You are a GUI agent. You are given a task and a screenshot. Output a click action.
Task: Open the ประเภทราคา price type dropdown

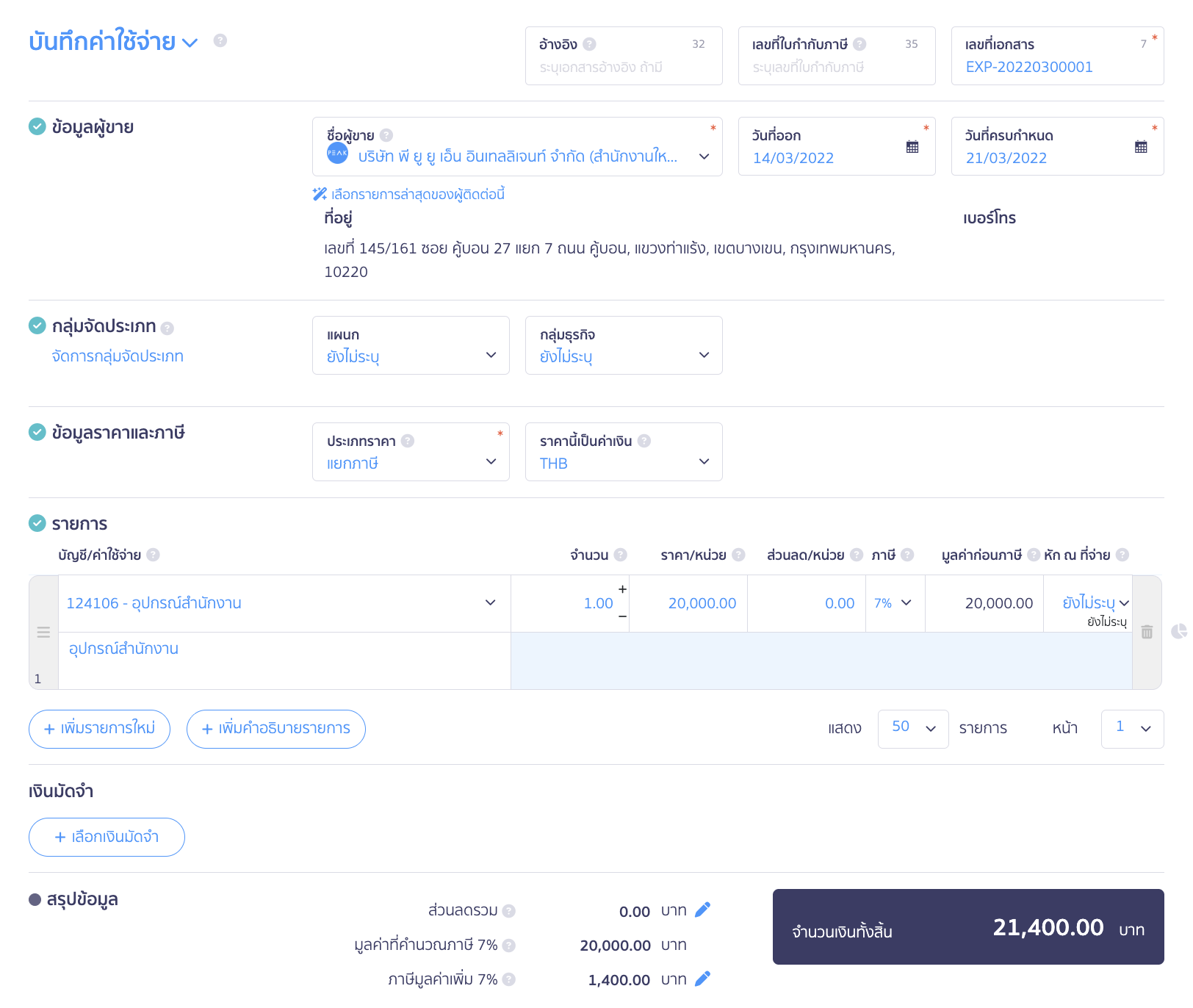[491, 461]
